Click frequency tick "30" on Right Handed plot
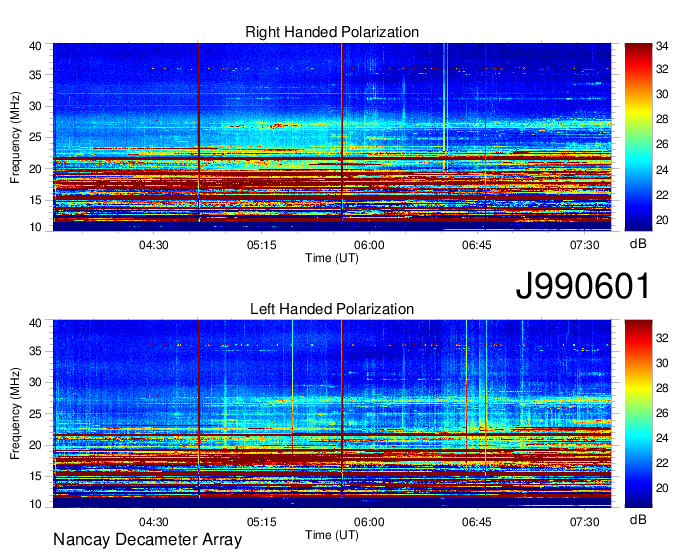The width and height of the screenshot is (680, 552). 36,106
